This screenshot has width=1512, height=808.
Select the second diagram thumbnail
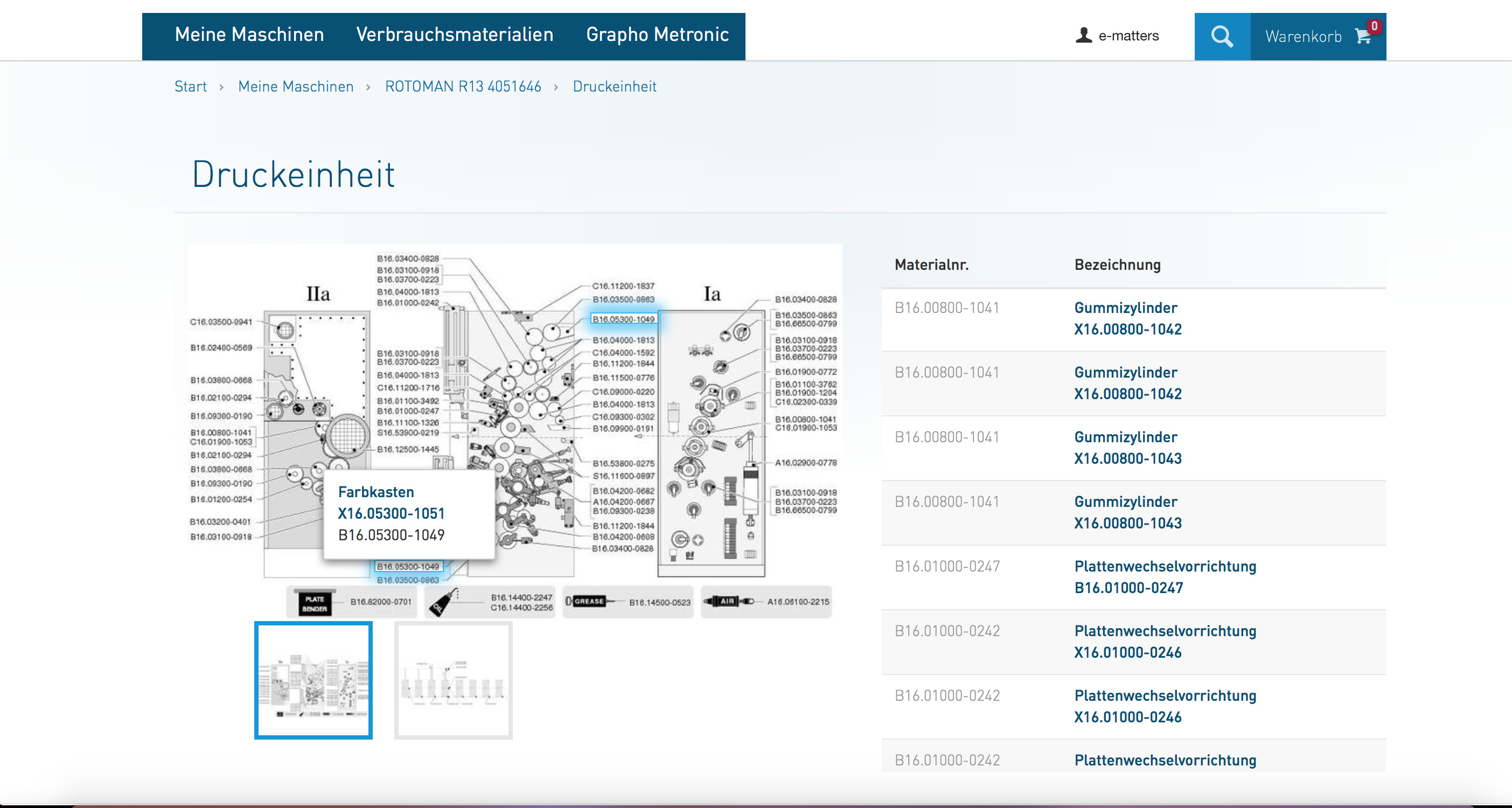(x=453, y=680)
